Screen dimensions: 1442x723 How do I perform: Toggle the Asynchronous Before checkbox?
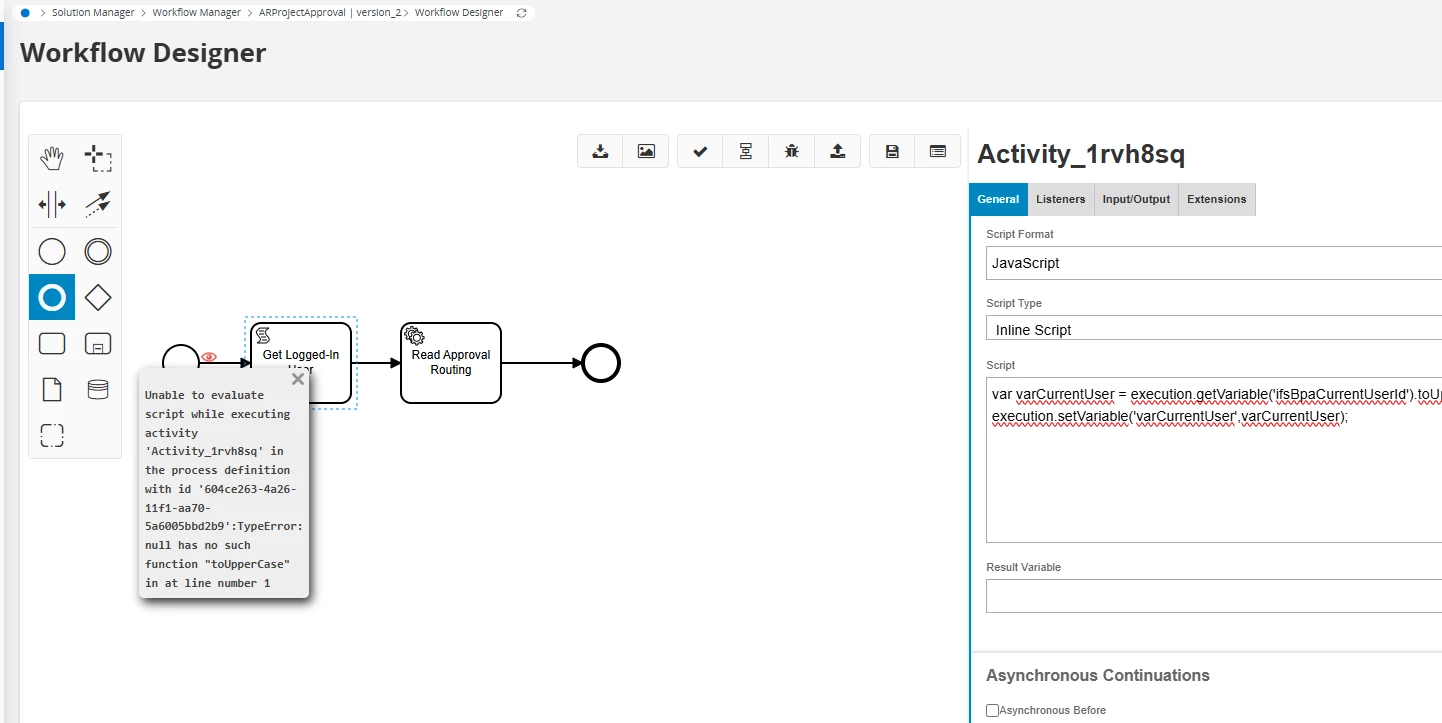pos(993,710)
